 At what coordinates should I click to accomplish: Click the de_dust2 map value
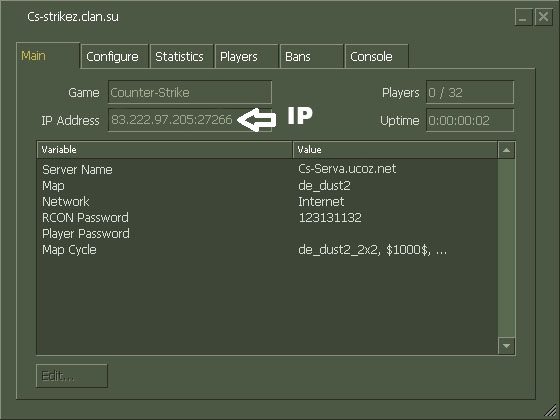[x=324, y=186]
